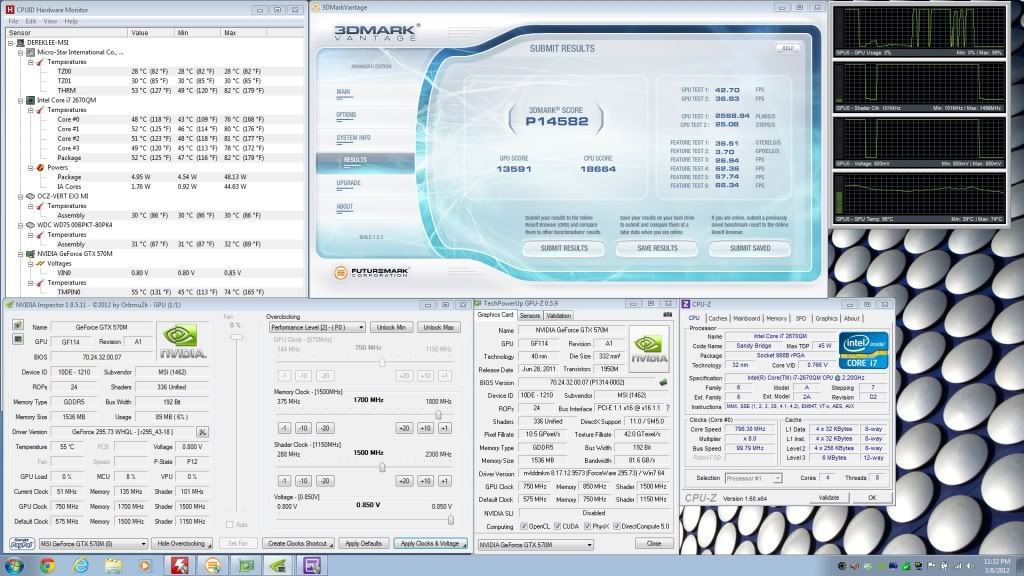
Task: Open the SPD tab in CPU-Z
Action: [801, 319]
